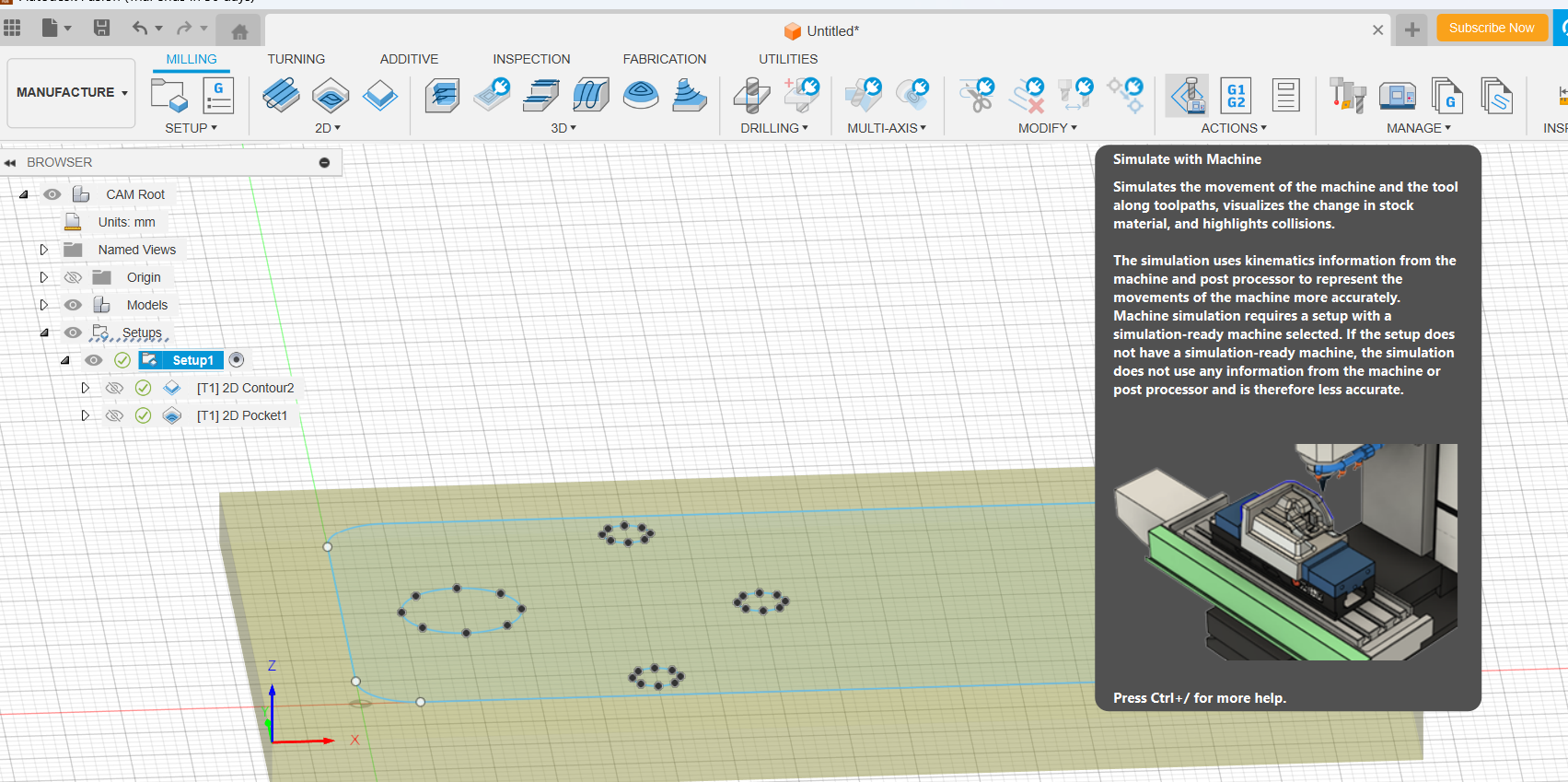
Task: Show the 2D Pocket1 toolpath
Action: (114, 415)
